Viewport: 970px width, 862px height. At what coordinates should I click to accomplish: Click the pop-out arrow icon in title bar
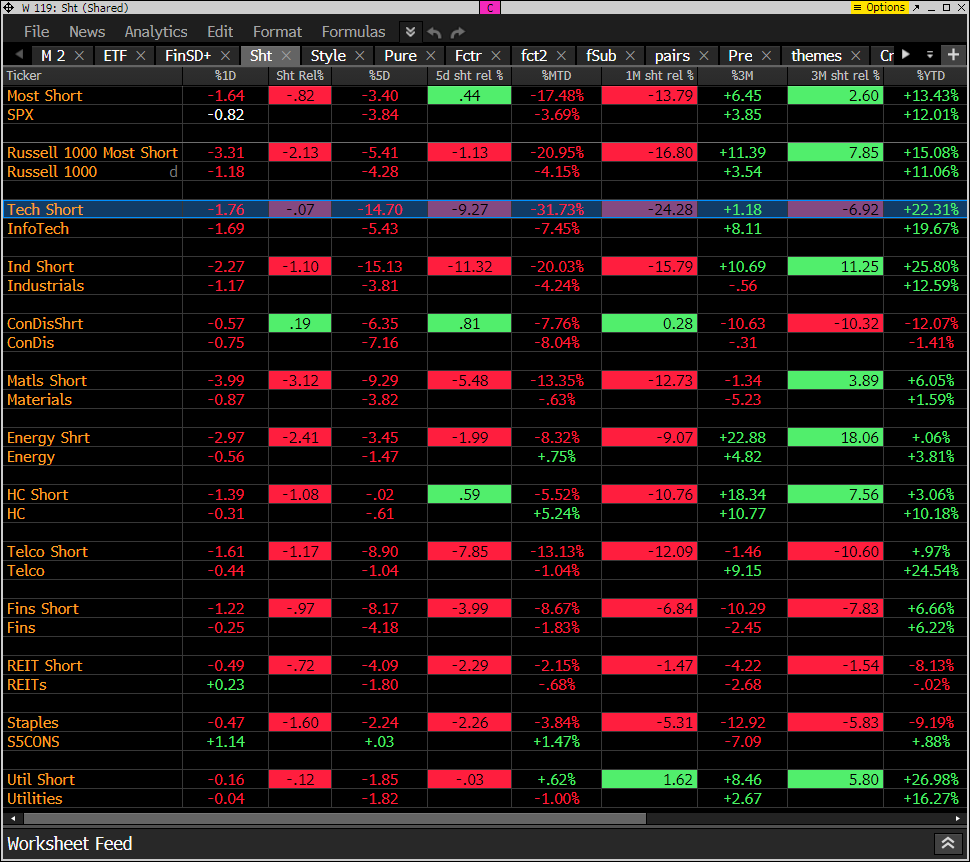917,8
